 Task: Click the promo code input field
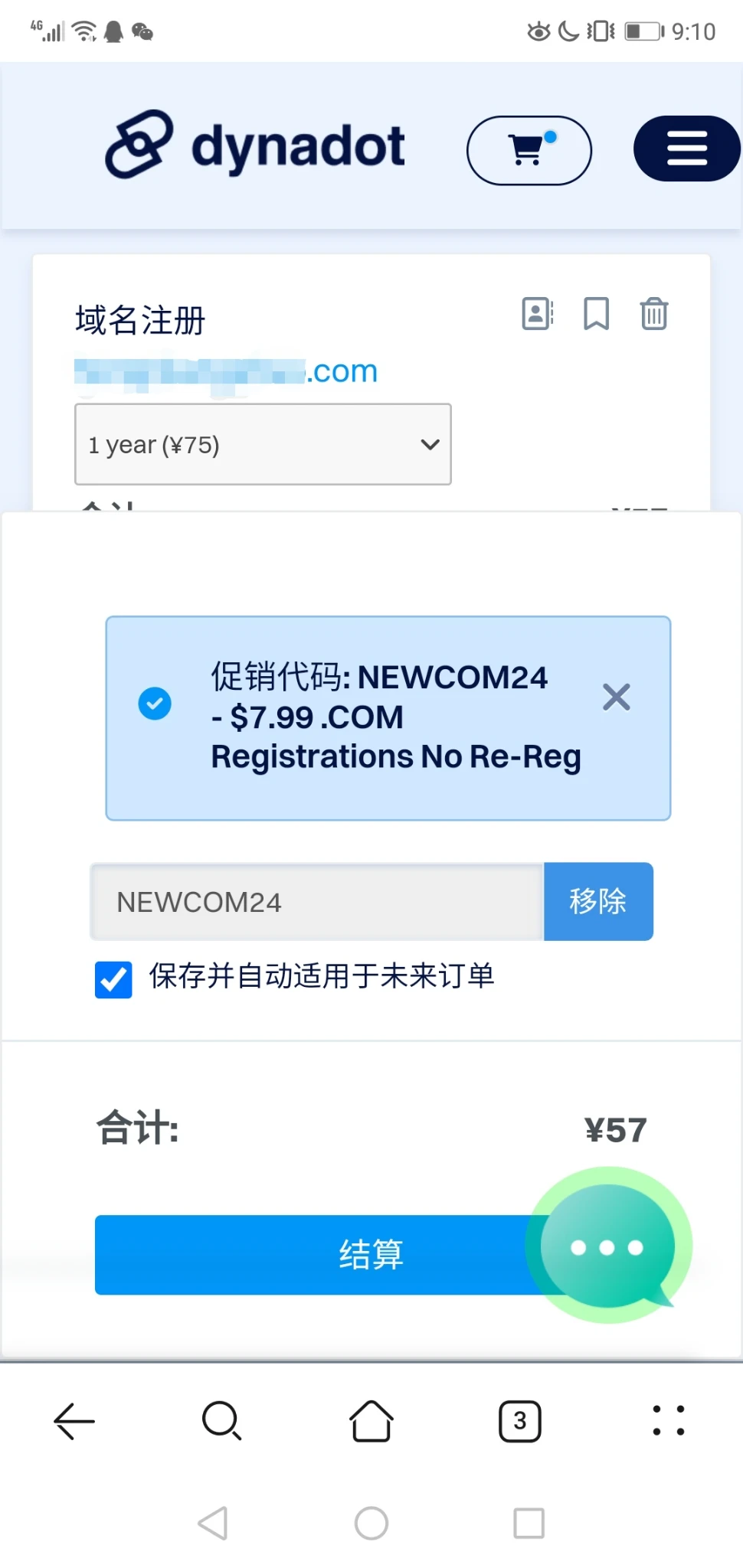(316, 902)
